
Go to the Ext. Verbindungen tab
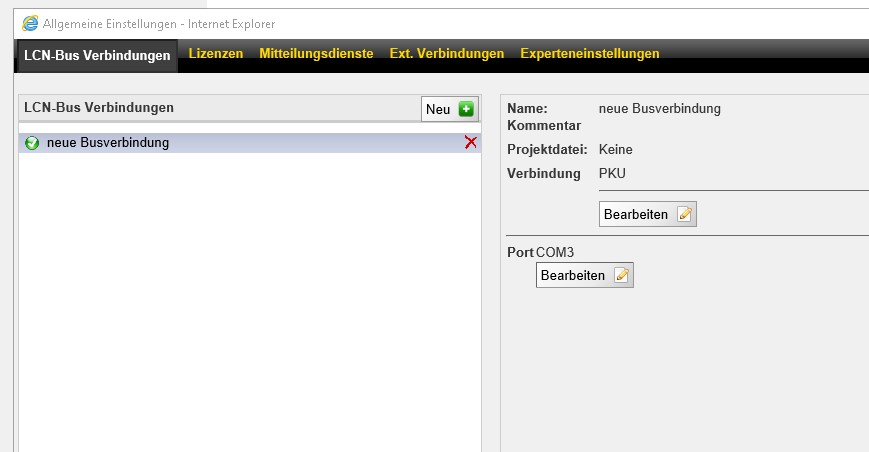click(x=446, y=54)
